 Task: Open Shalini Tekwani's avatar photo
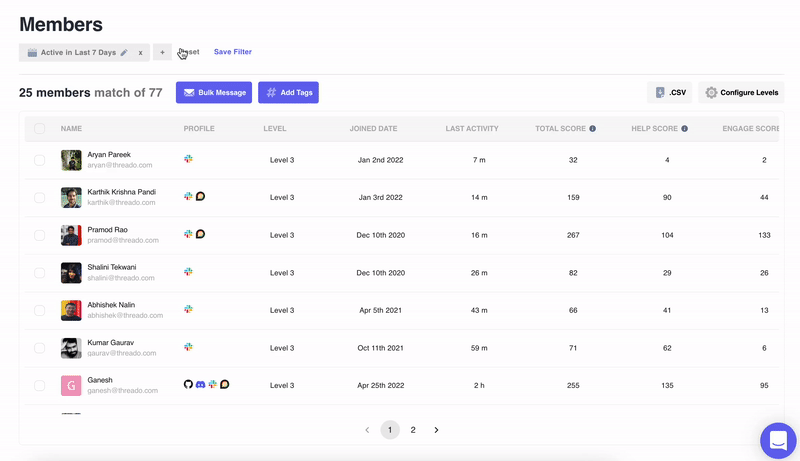point(71,273)
